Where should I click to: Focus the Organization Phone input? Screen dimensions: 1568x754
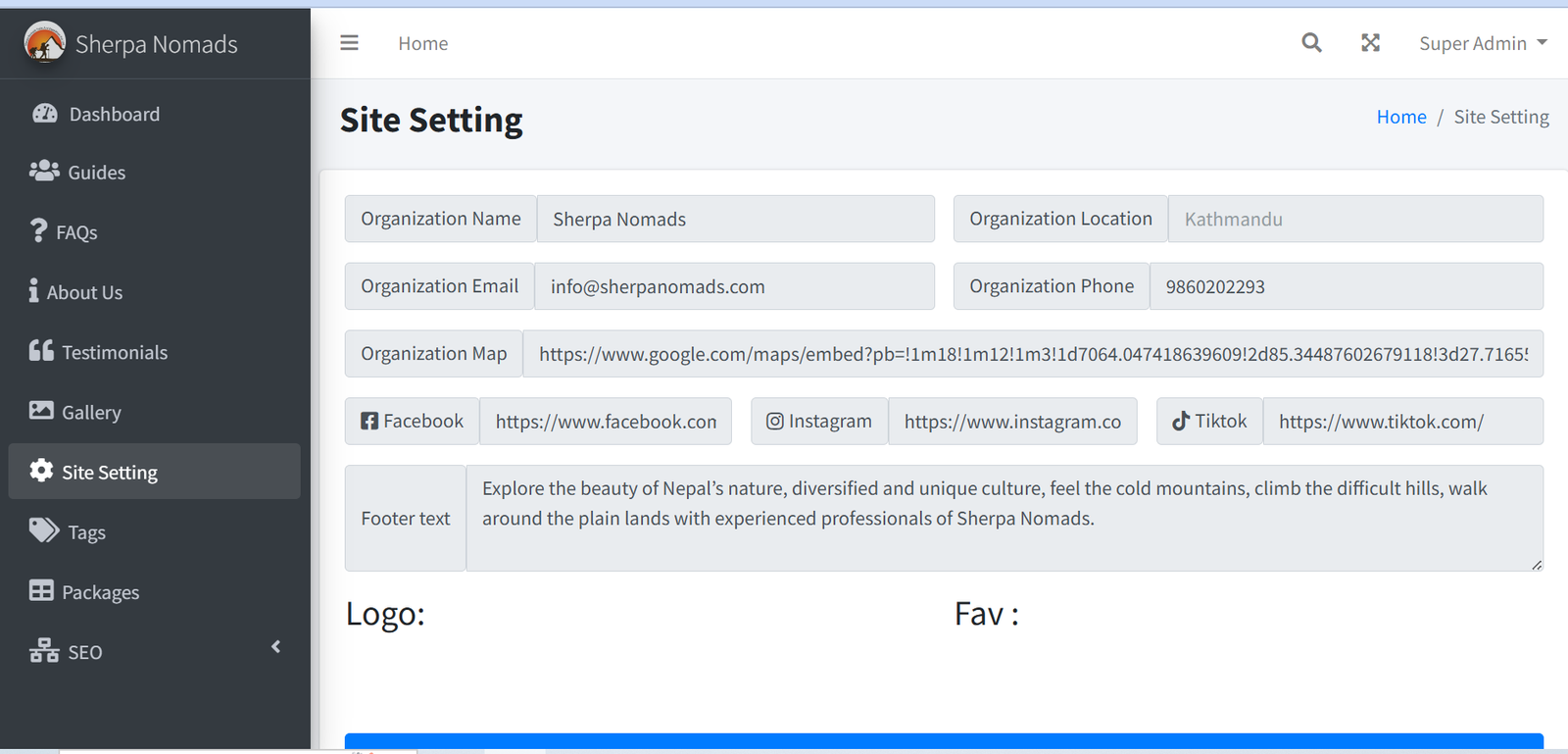[1345, 286]
